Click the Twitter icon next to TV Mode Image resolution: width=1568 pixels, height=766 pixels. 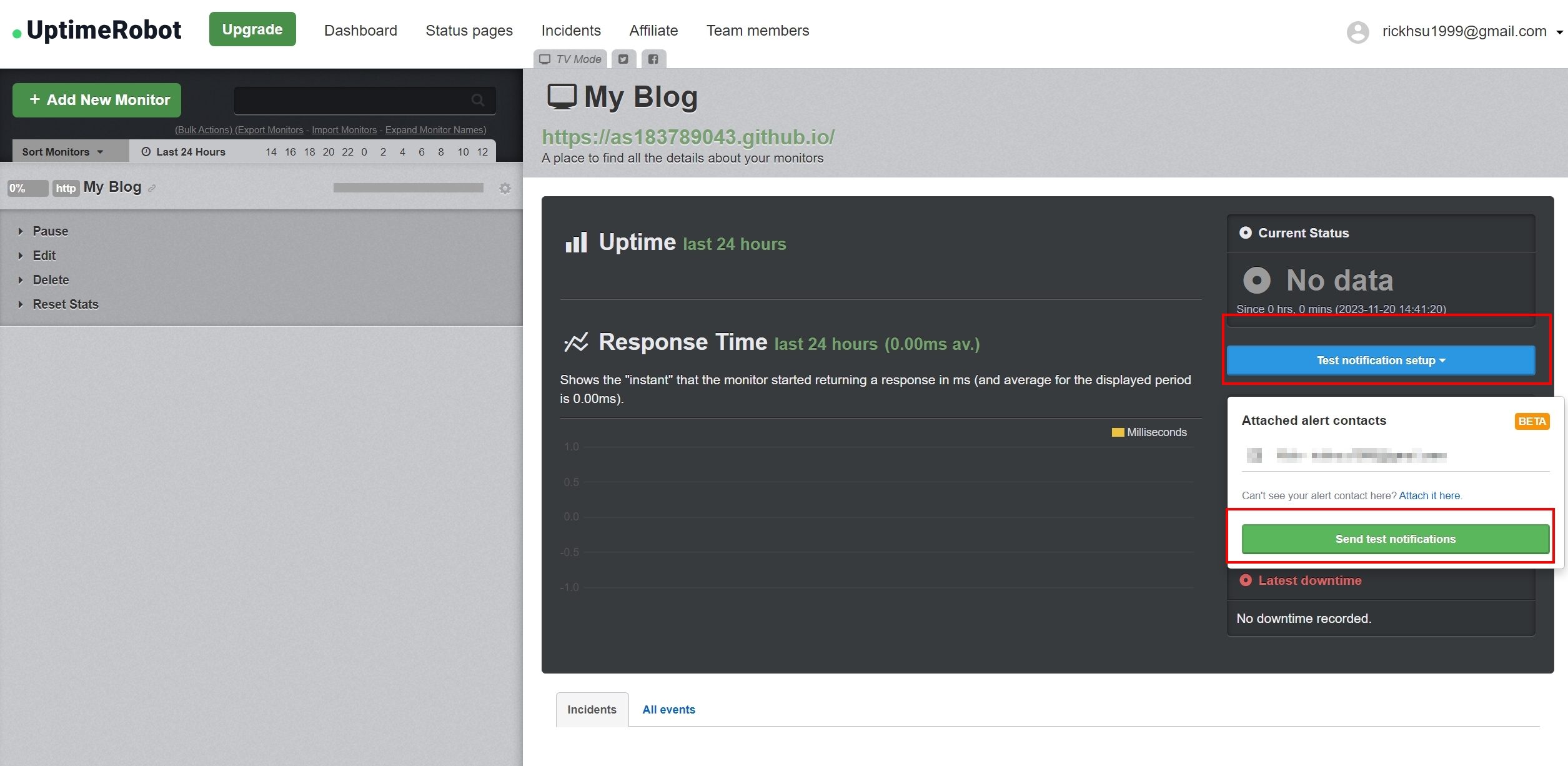point(623,59)
